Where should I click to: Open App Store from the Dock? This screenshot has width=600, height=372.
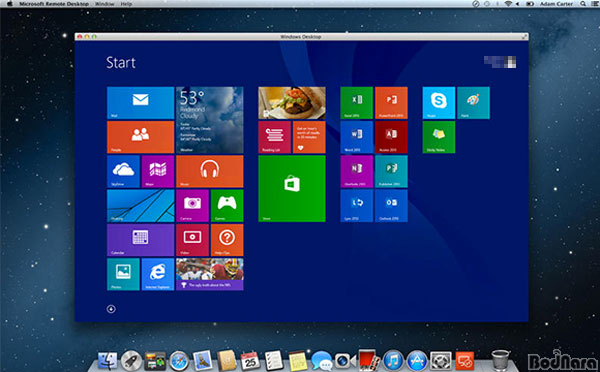point(417,361)
